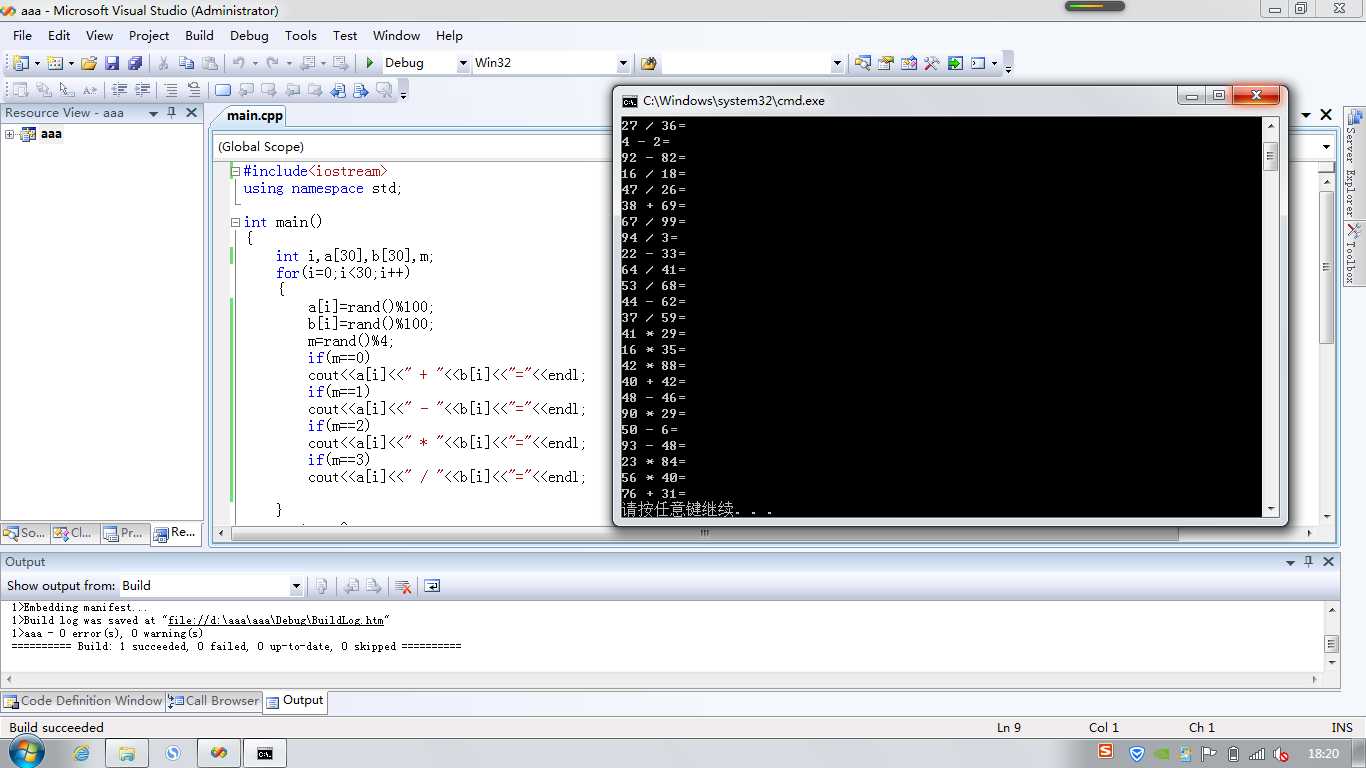The height and width of the screenshot is (768, 1366).
Task: Collapse the #include region in the editor
Action: pos(236,172)
